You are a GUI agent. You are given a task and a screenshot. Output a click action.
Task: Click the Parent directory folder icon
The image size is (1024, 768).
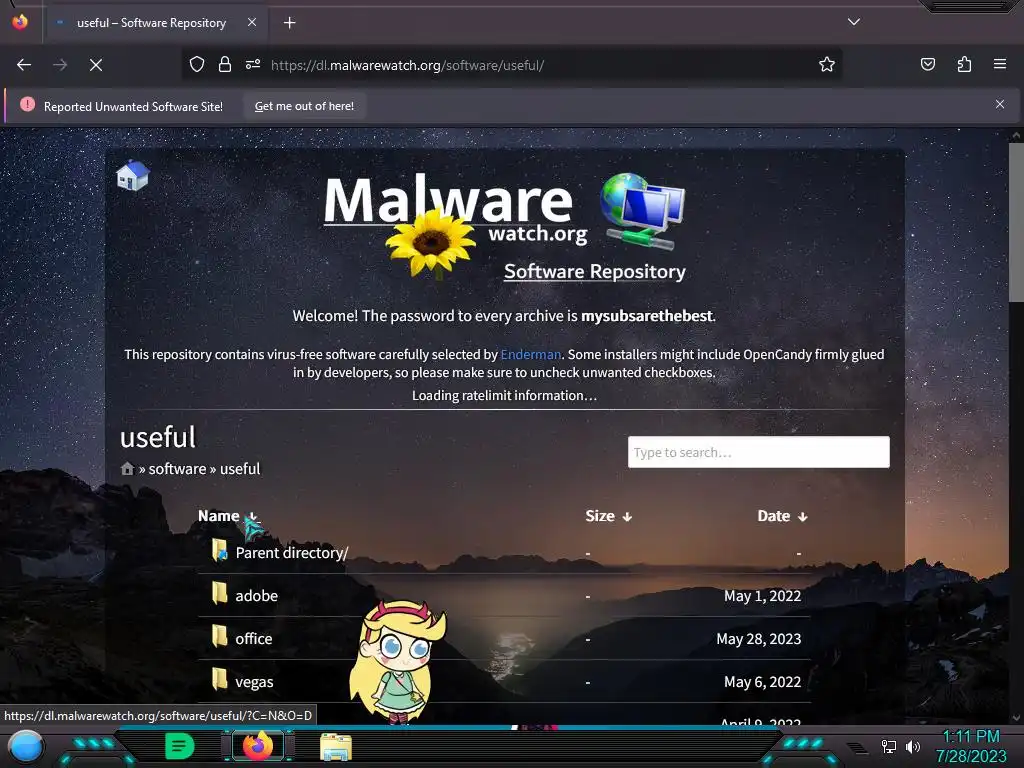point(220,551)
